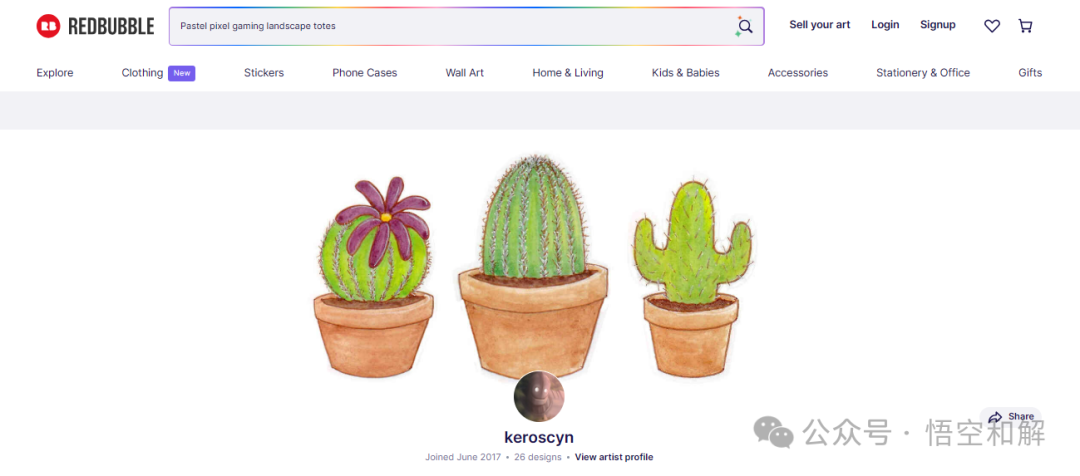This screenshot has height=476, width=1080.
Task: Click the search magnifier icon
Action: coord(745,27)
